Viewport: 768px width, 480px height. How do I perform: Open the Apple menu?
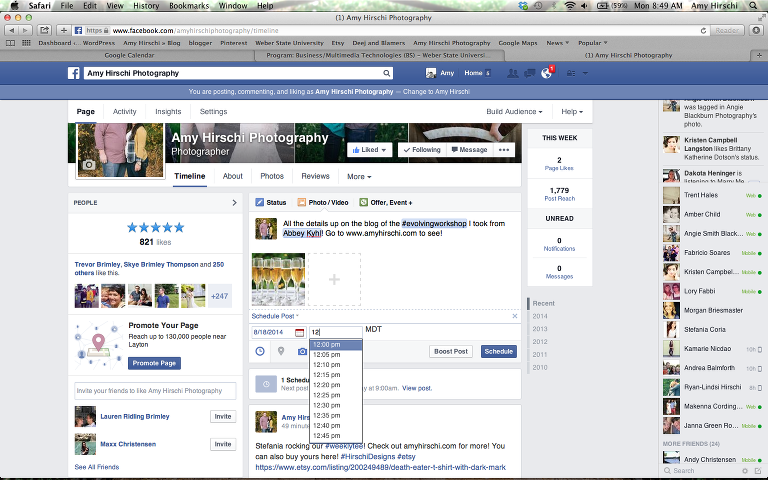point(15,6)
